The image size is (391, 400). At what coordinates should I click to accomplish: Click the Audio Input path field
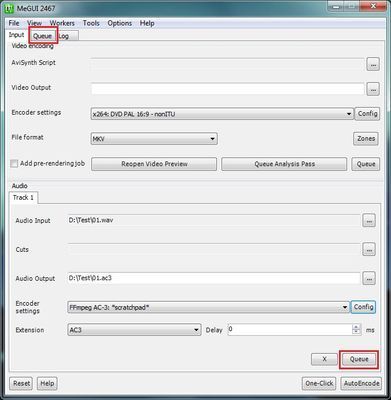click(214, 220)
